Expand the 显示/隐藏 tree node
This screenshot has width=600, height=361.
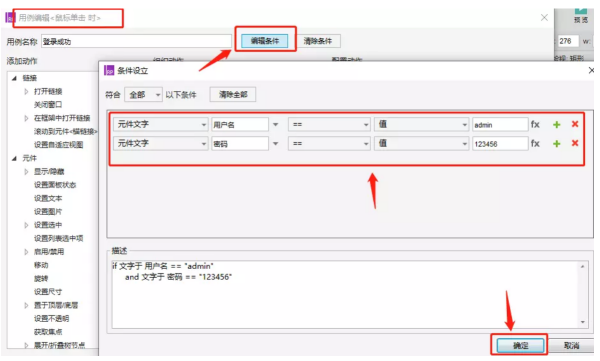[26, 172]
